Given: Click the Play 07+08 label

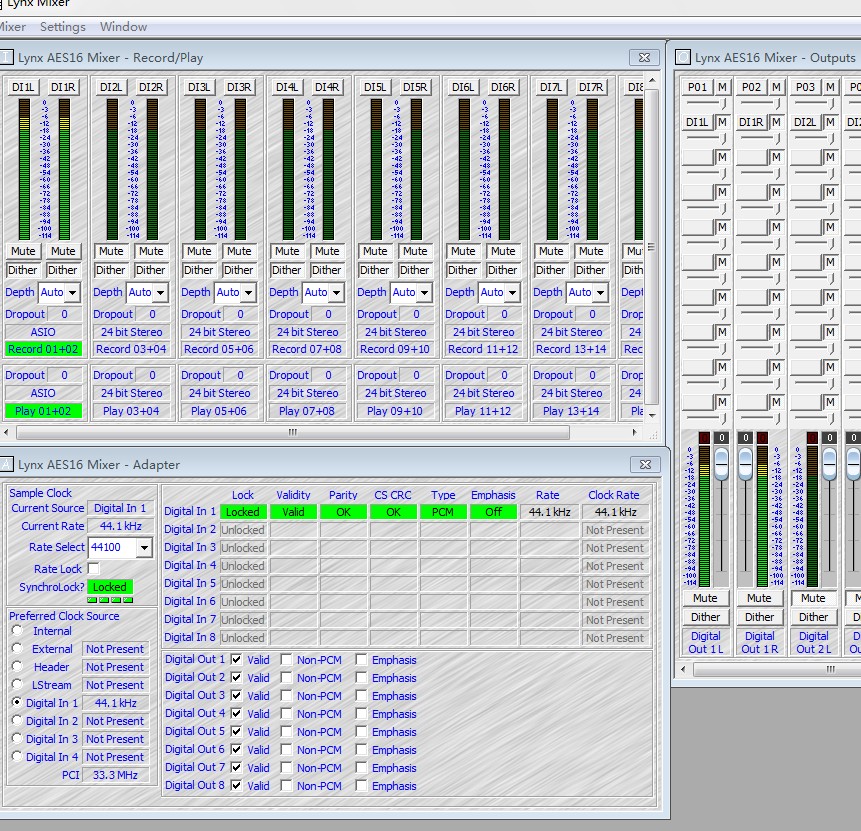Looking at the screenshot, I should (307, 411).
